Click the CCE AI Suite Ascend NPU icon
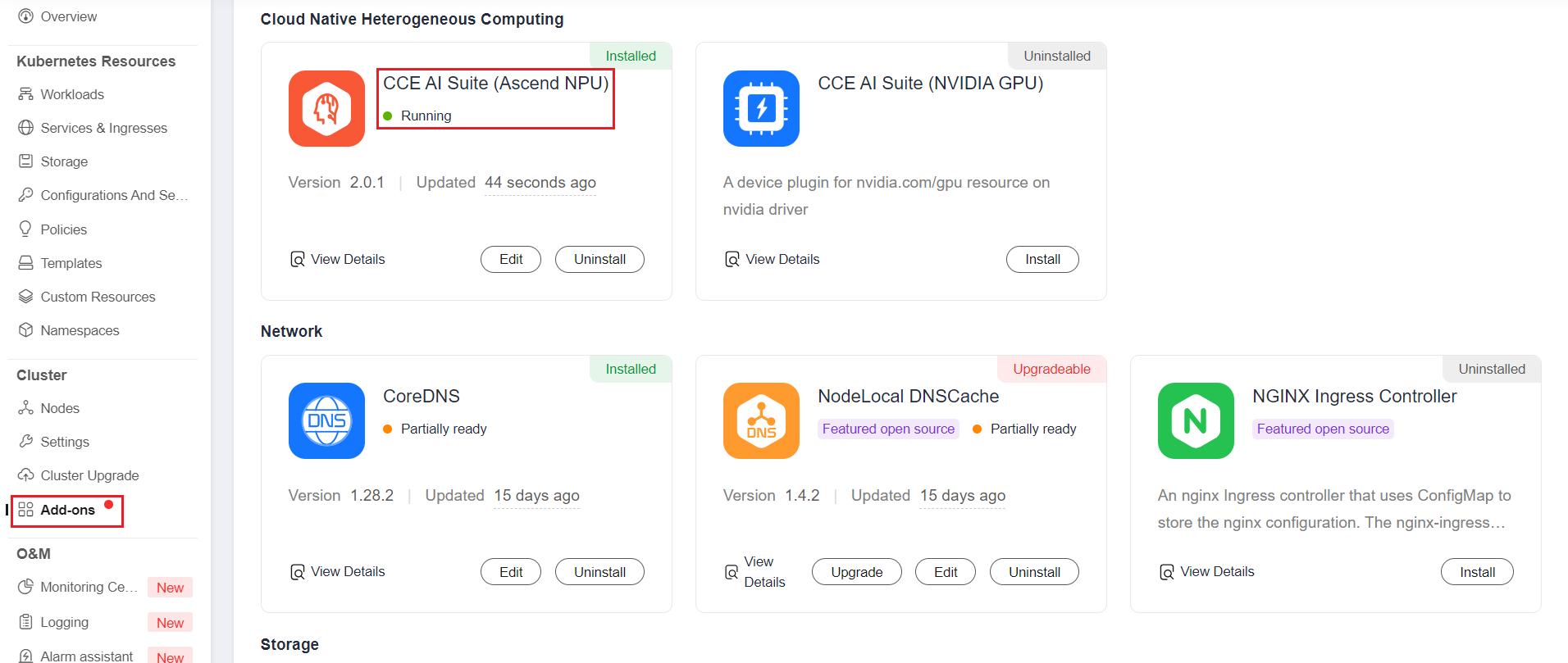Image resolution: width=1568 pixels, height=663 pixels. point(326,108)
